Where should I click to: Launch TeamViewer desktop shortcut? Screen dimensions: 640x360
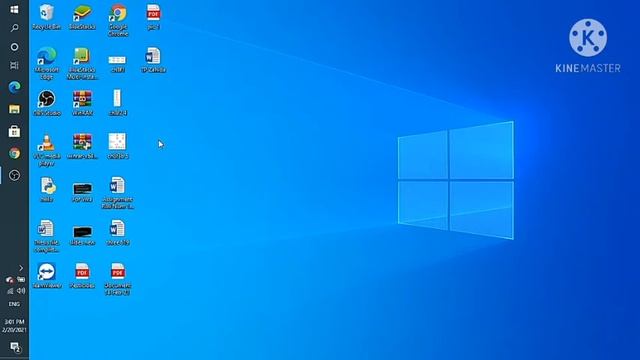[47, 276]
